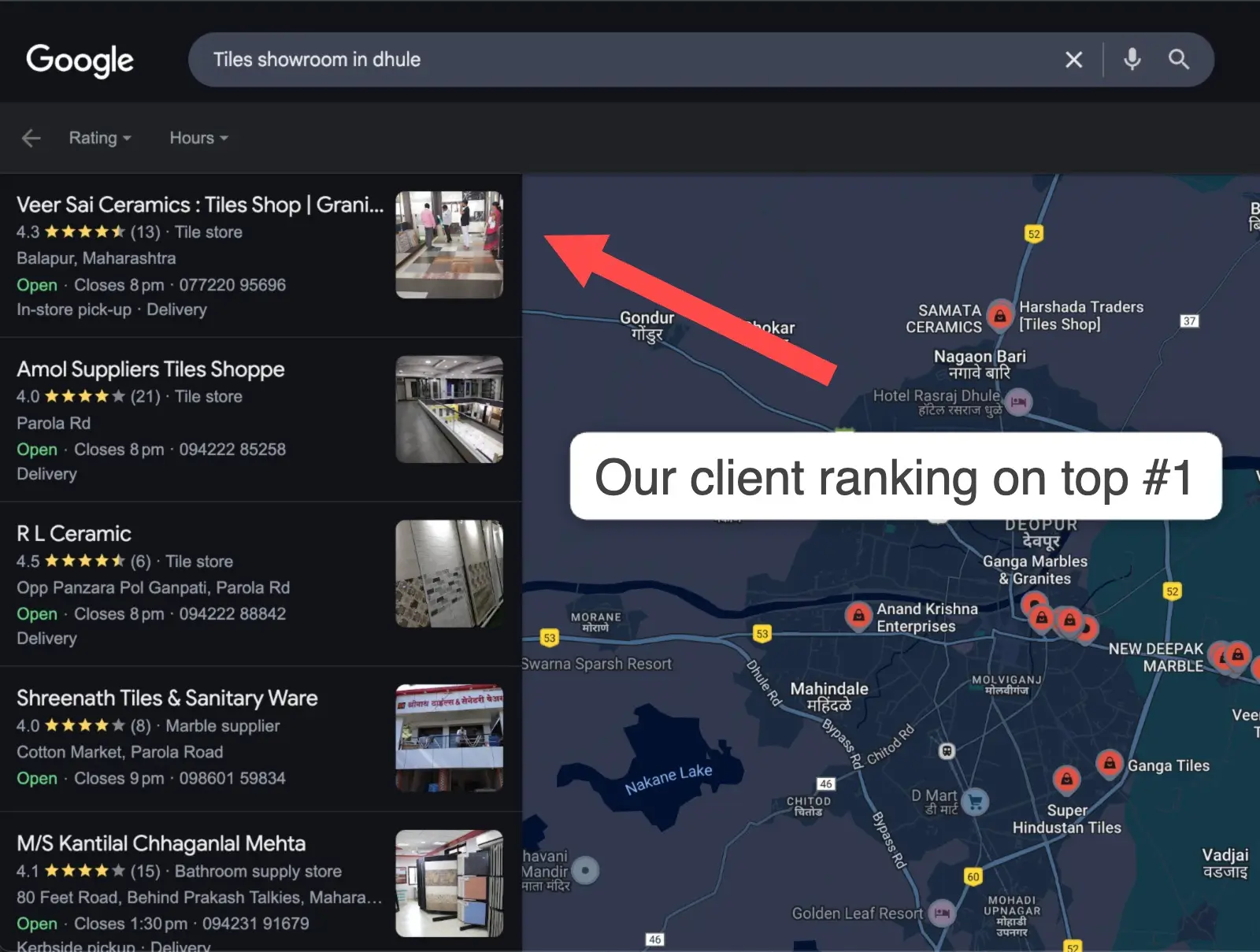Image resolution: width=1260 pixels, height=952 pixels.
Task: Click the railway station icon near Chitod Rd
Action: 947,751
